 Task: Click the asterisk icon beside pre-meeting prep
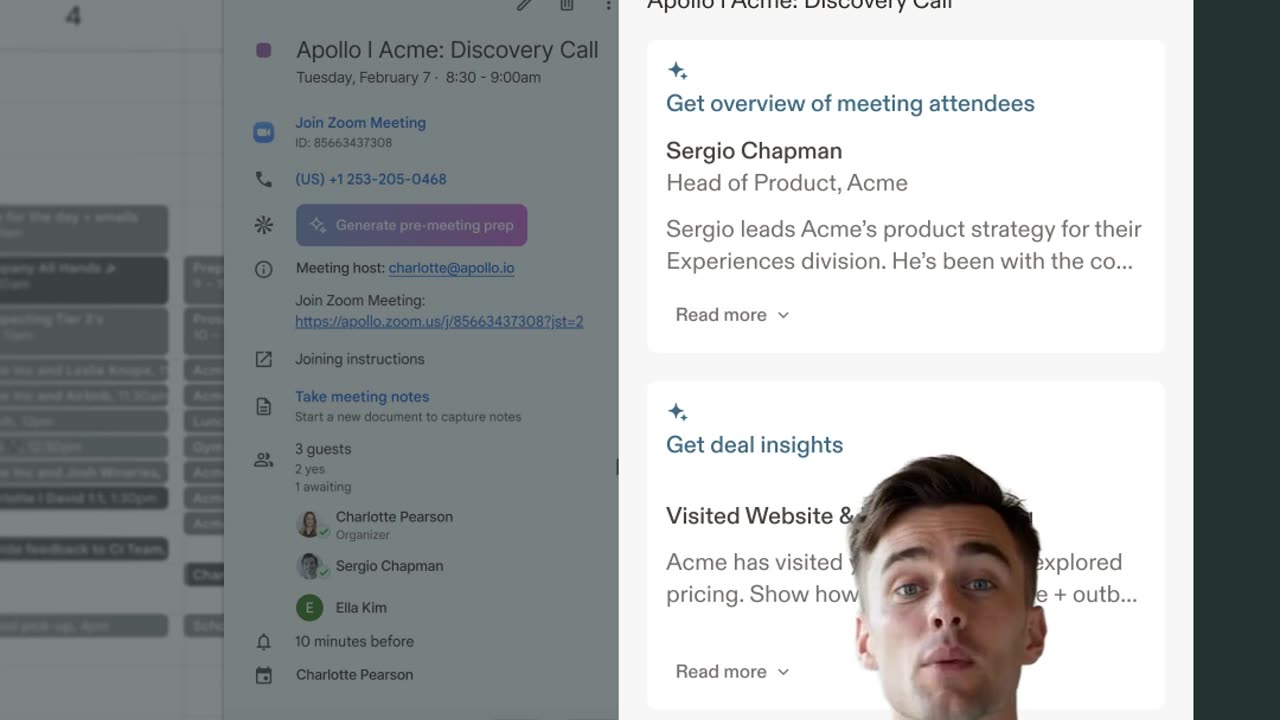[263, 225]
